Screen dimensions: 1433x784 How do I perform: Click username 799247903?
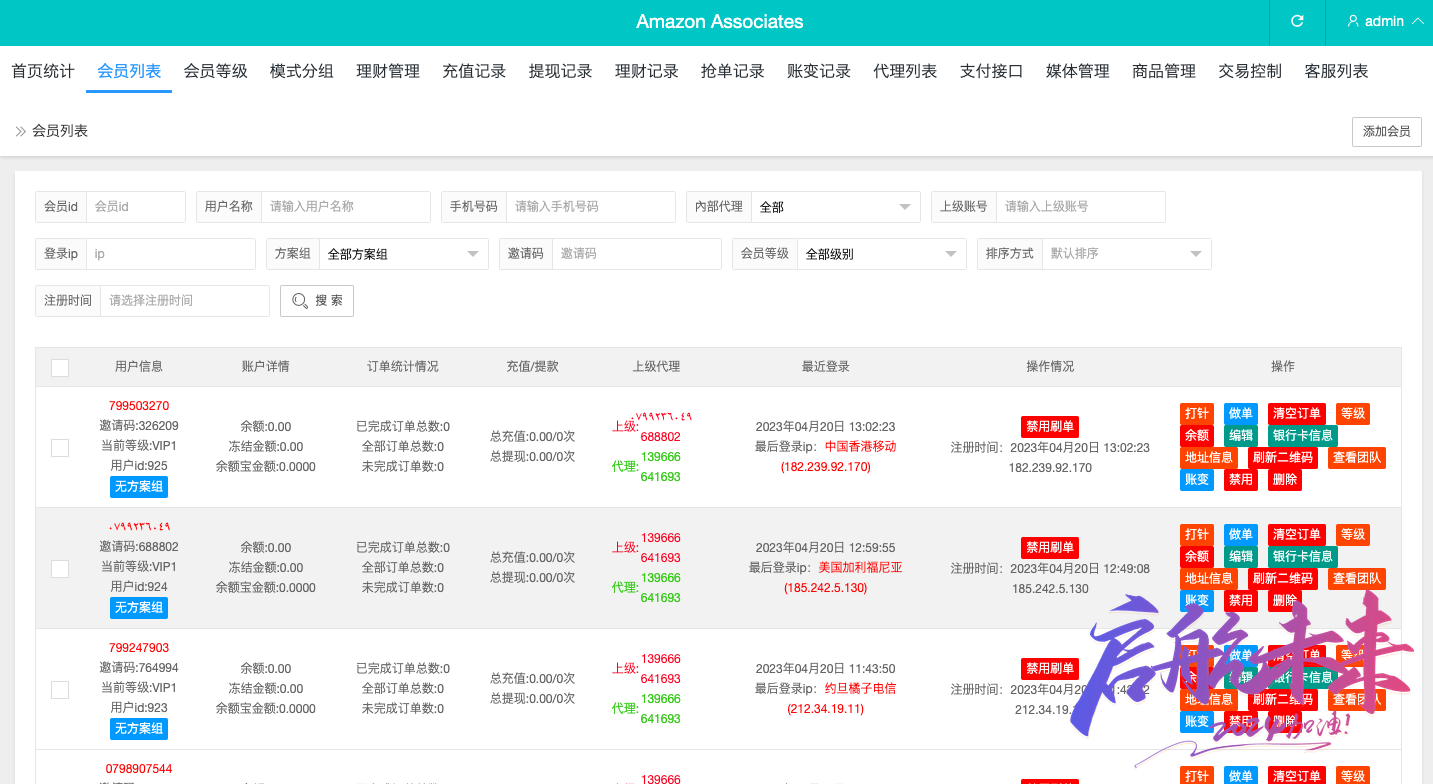pyautogui.click(x=139, y=648)
